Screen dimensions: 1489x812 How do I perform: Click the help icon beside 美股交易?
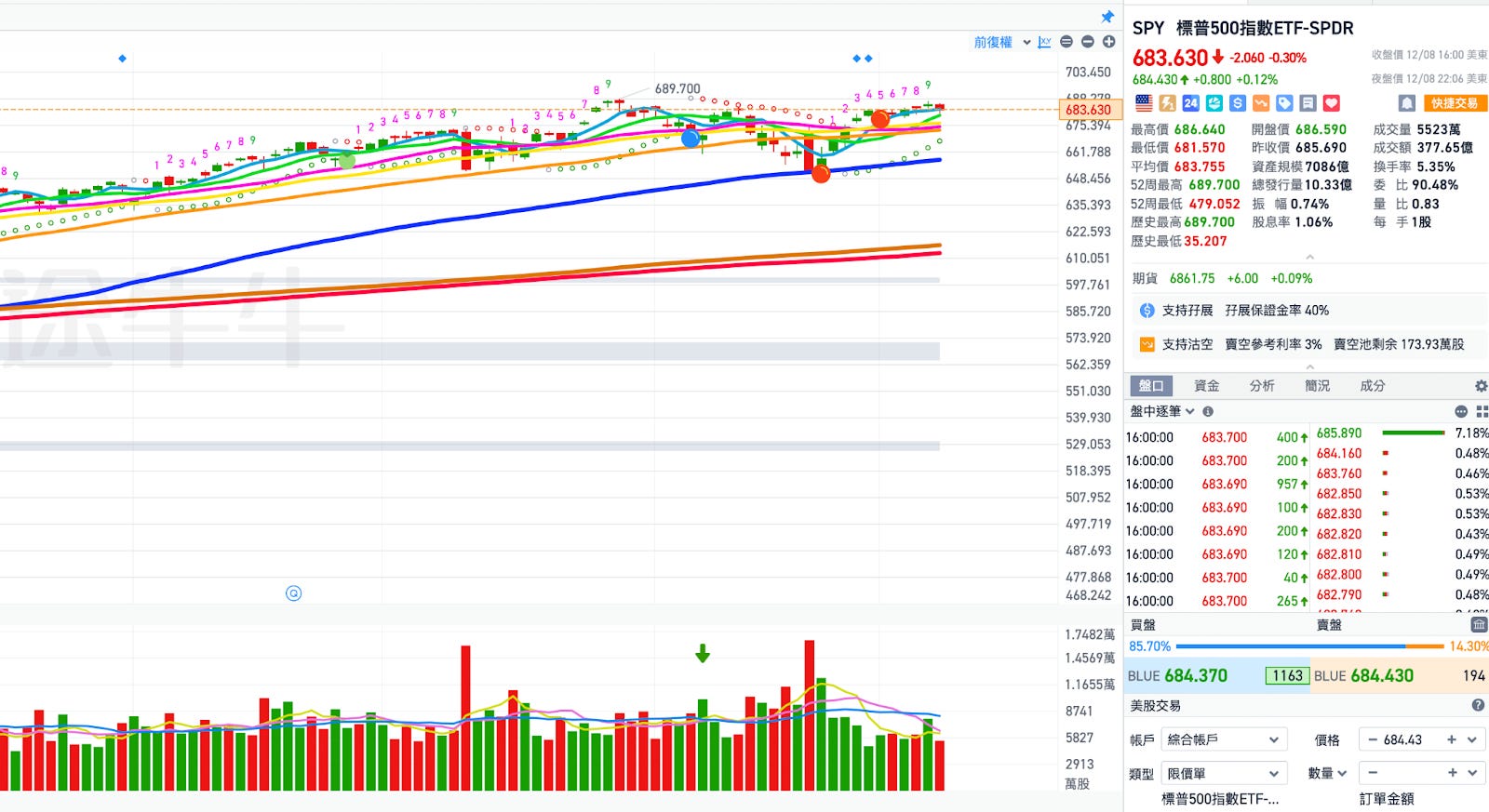click(x=1478, y=706)
